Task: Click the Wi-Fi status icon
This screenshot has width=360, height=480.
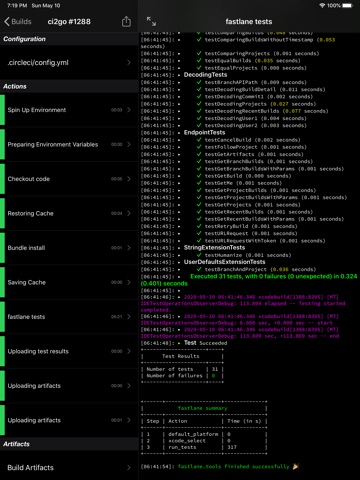Action: (x=322, y=6)
